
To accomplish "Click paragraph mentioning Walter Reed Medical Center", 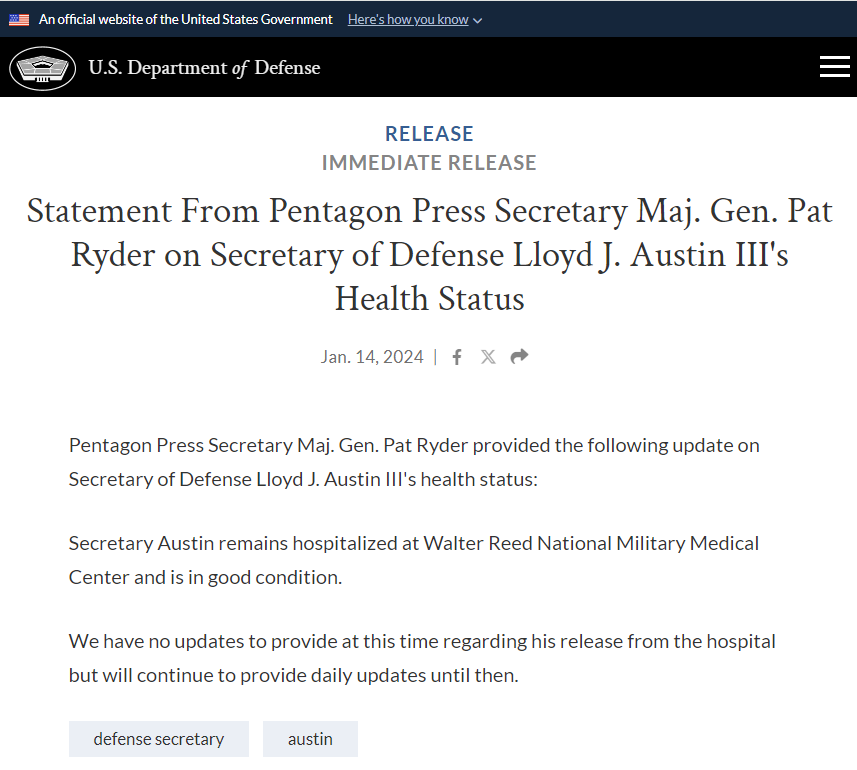I will (x=414, y=560).
